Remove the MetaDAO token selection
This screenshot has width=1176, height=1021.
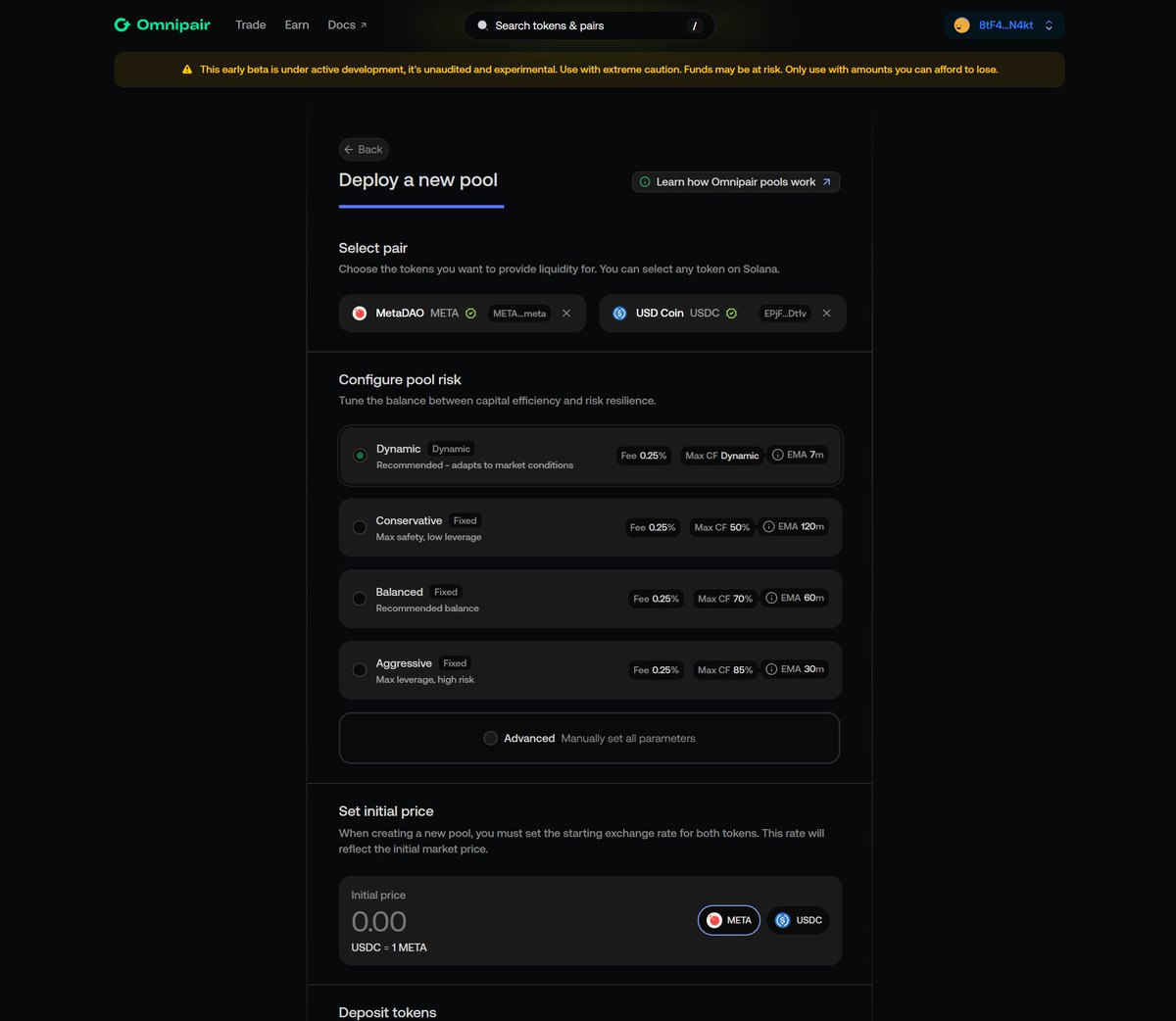coord(566,314)
